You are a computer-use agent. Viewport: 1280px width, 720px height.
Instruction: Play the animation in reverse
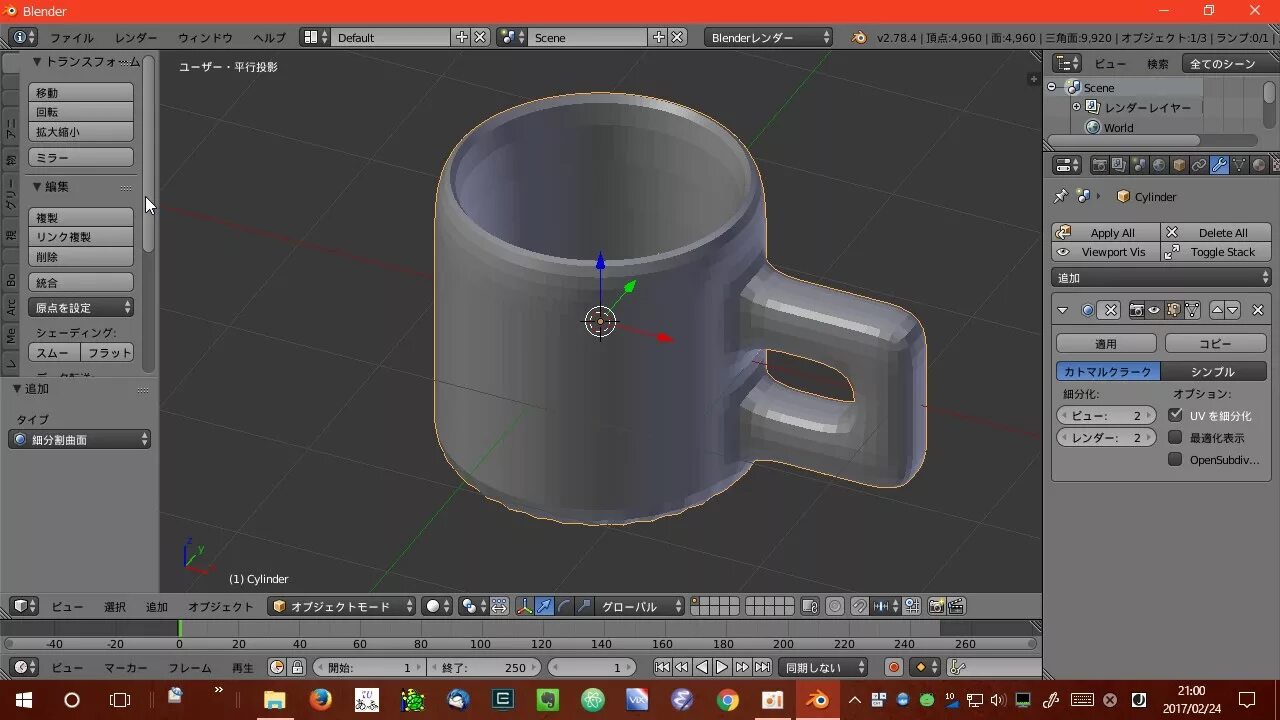click(702, 667)
